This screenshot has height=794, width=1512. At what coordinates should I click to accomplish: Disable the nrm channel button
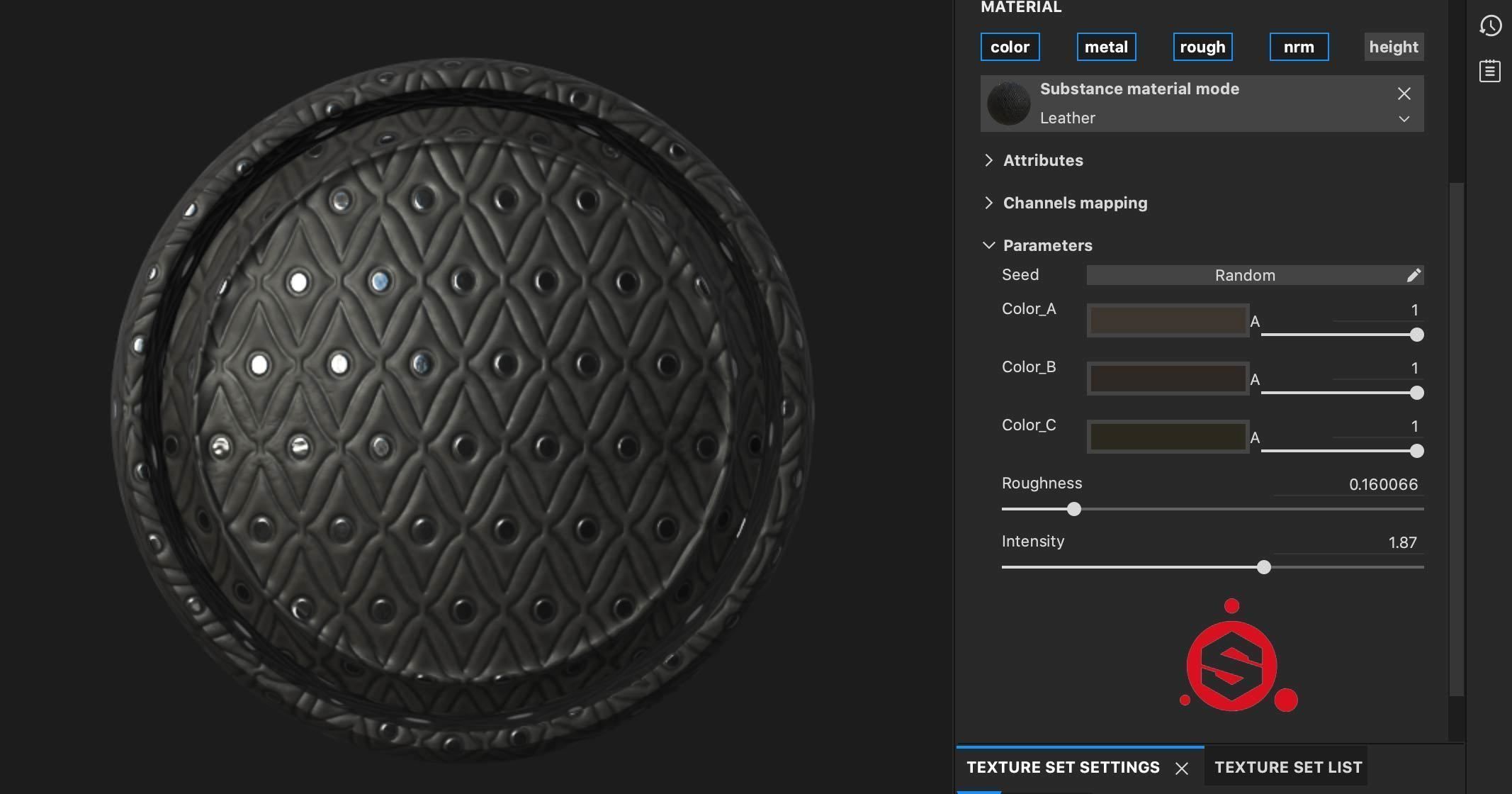tap(1298, 47)
